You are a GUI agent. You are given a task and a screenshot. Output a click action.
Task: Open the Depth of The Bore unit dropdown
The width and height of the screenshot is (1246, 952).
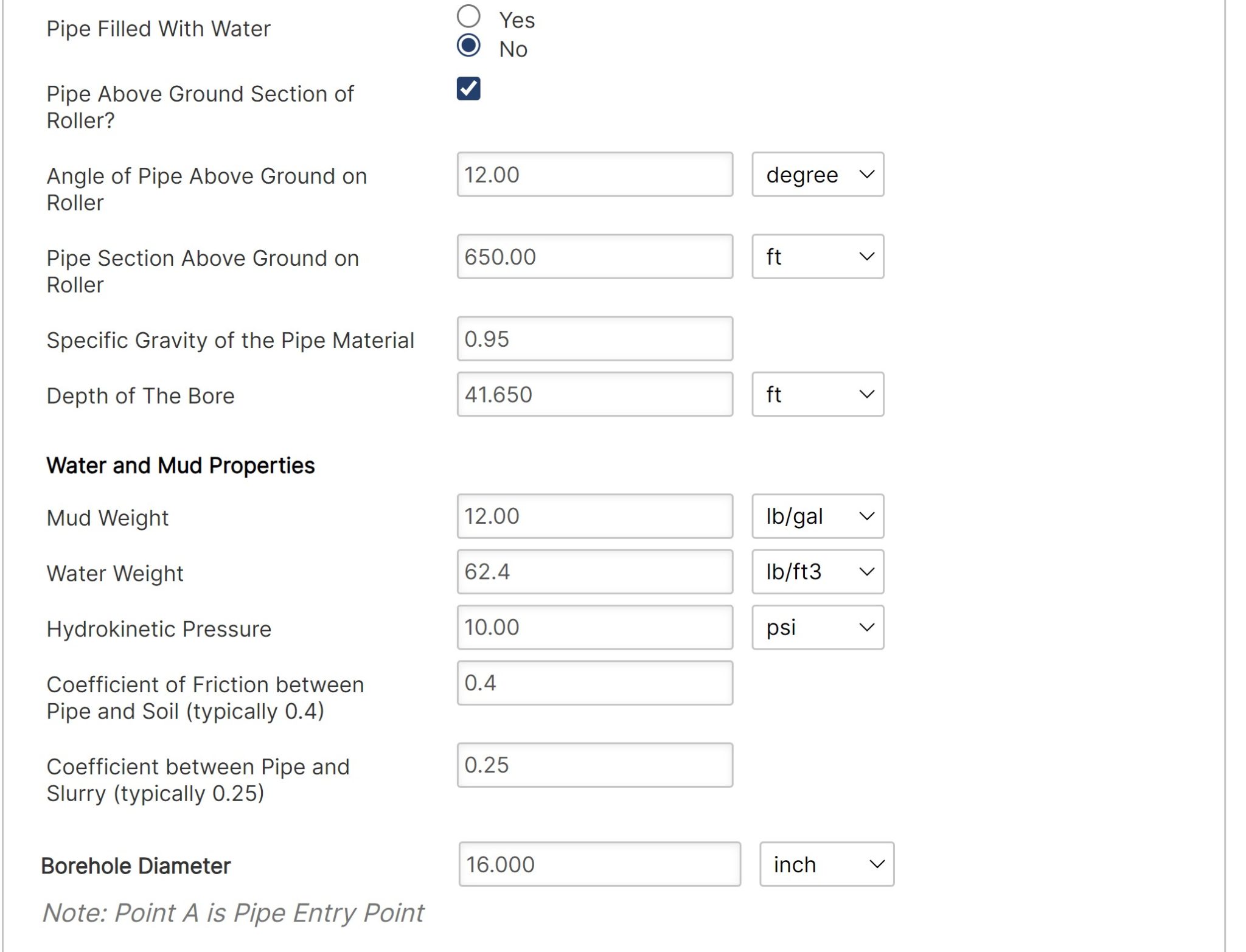(x=817, y=394)
